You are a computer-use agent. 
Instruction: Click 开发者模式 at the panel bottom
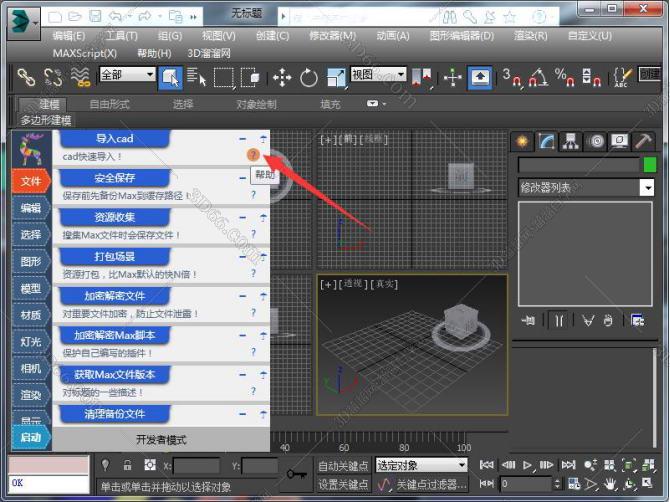pyautogui.click(x=161, y=440)
